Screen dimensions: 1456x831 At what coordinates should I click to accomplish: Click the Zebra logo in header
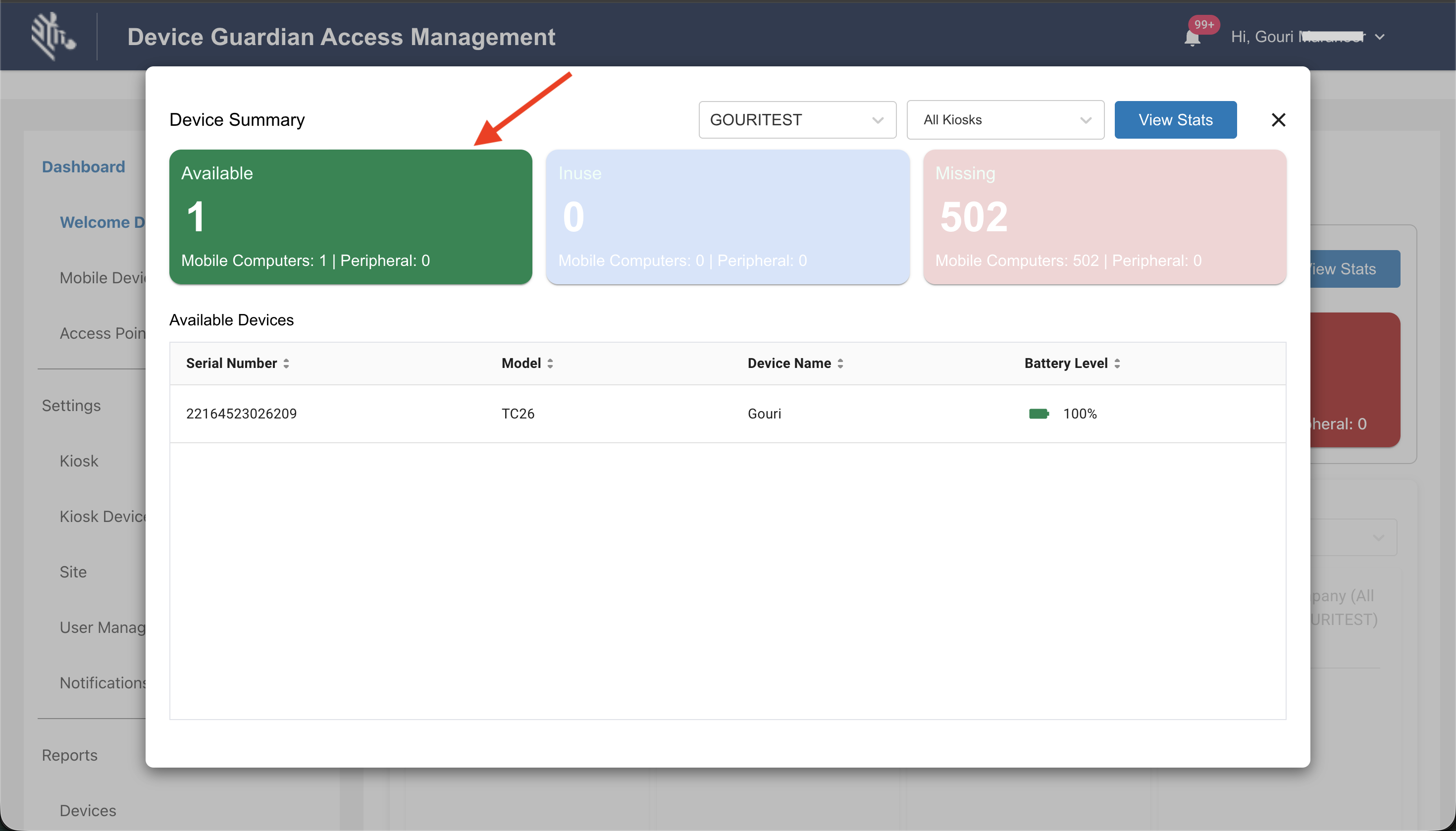click(53, 37)
